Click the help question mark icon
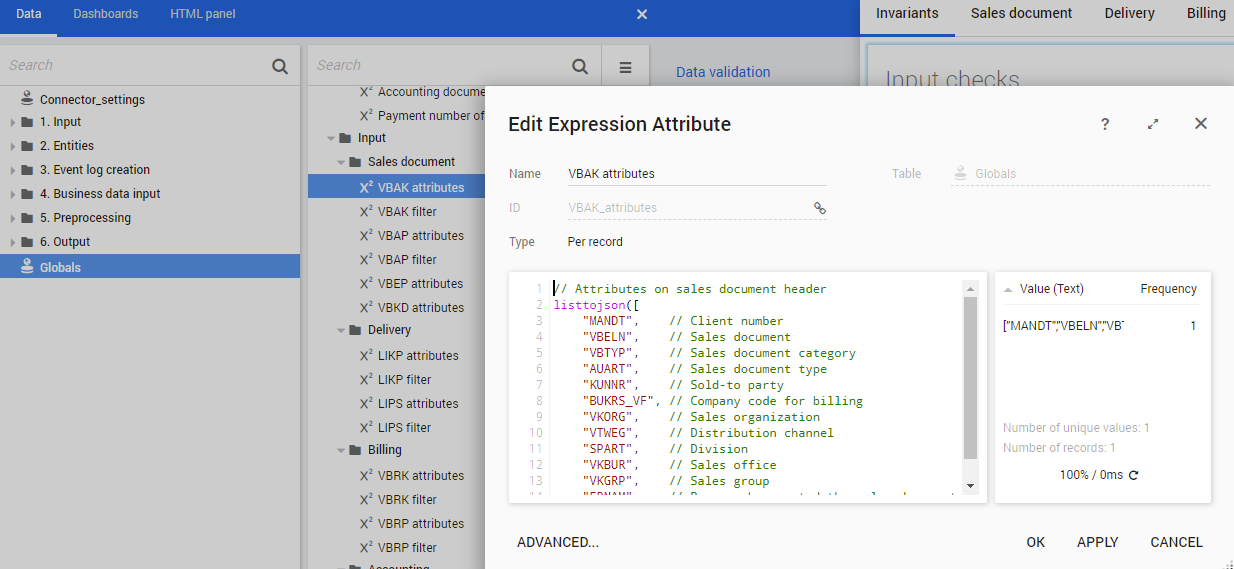 [x=1105, y=124]
